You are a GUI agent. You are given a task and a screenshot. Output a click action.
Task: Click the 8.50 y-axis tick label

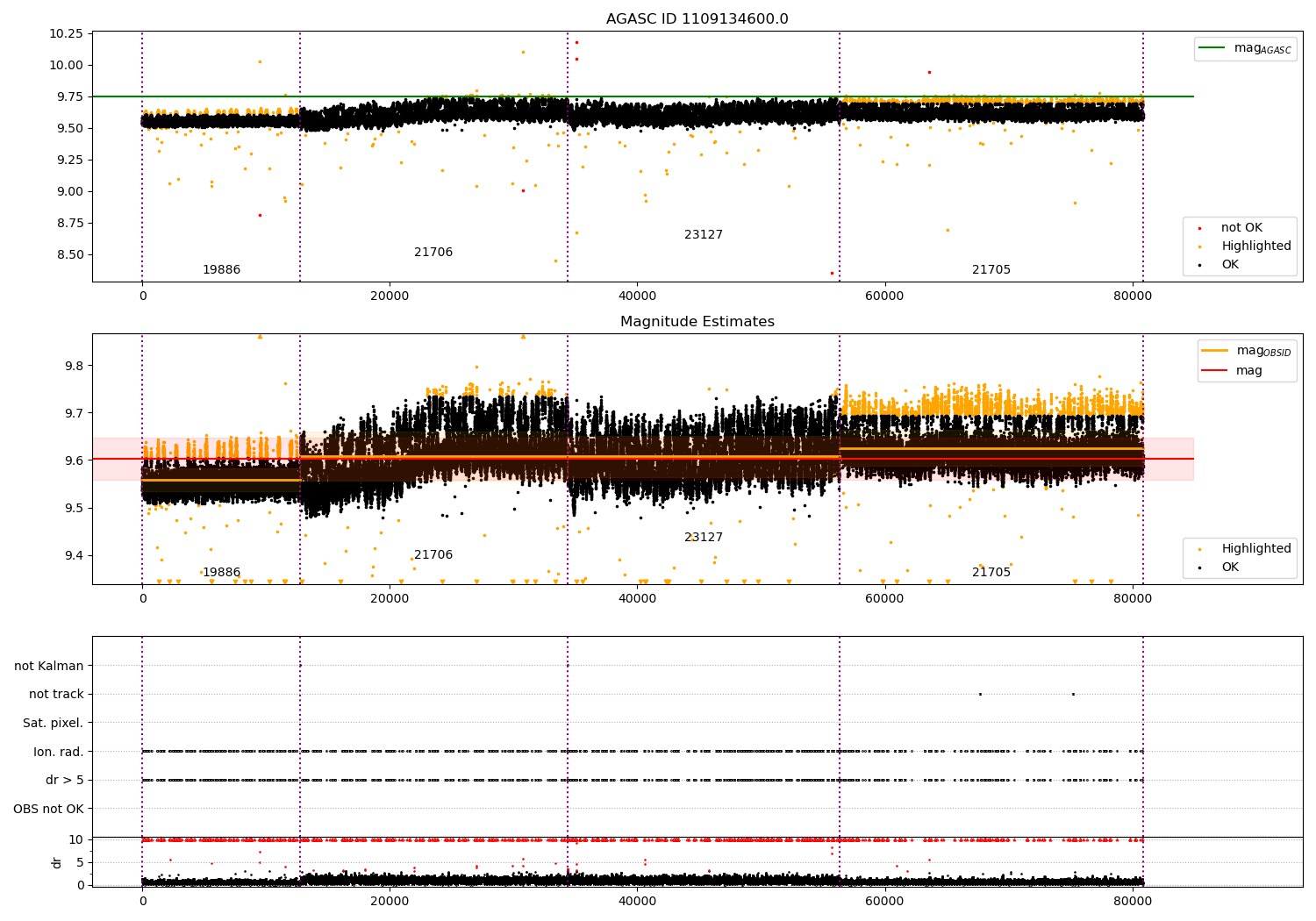[x=69, y=254]
